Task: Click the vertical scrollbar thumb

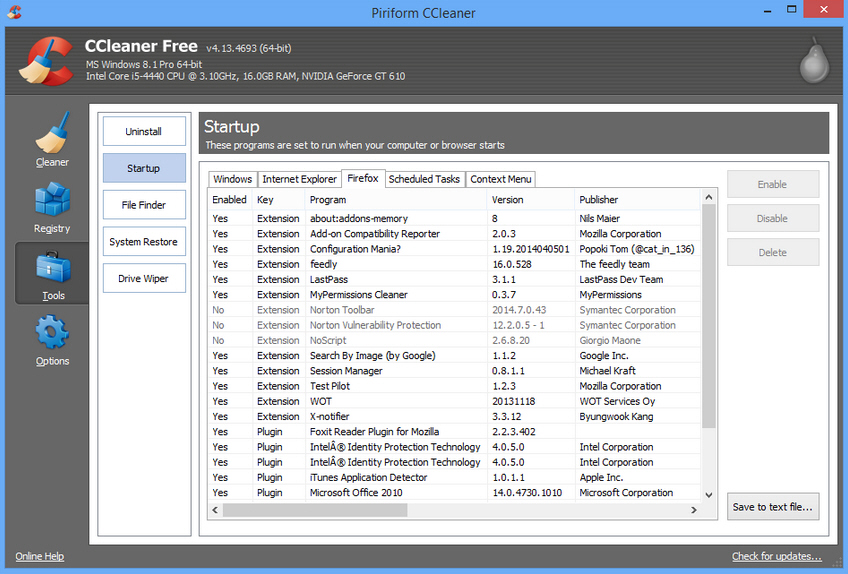Action: click(x=709, y=316)
